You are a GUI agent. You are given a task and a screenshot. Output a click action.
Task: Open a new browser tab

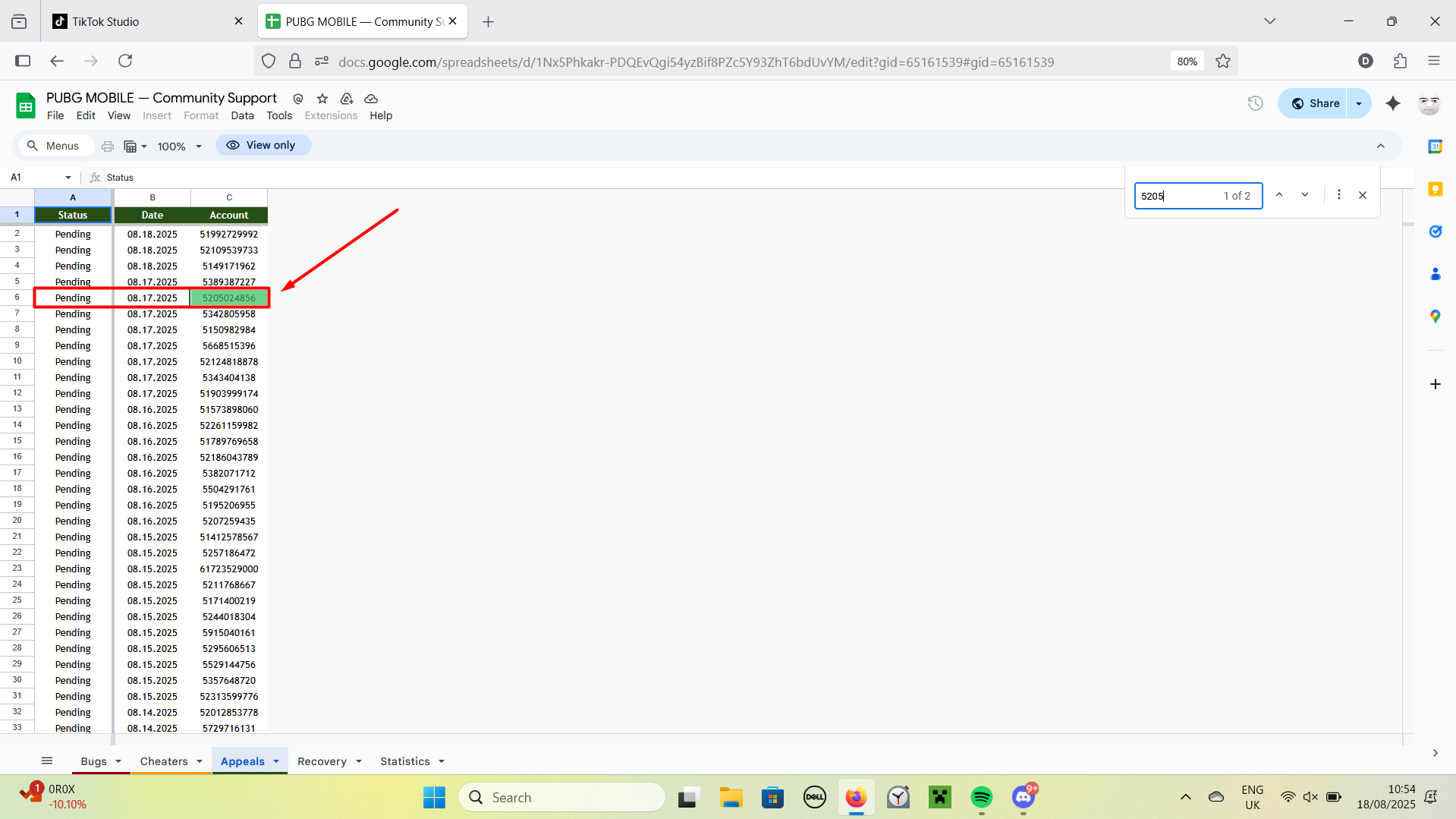click(489, 21)
